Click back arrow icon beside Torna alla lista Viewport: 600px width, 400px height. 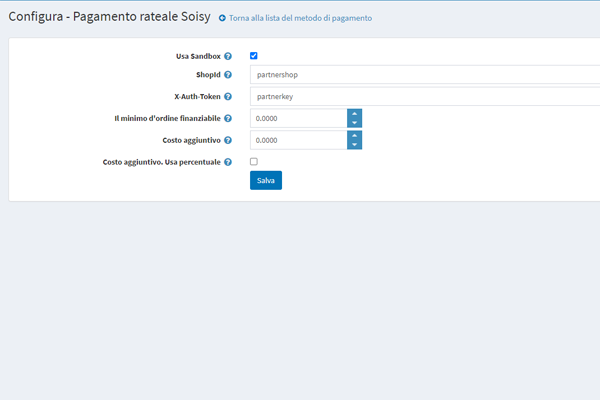tap(222, 18)
